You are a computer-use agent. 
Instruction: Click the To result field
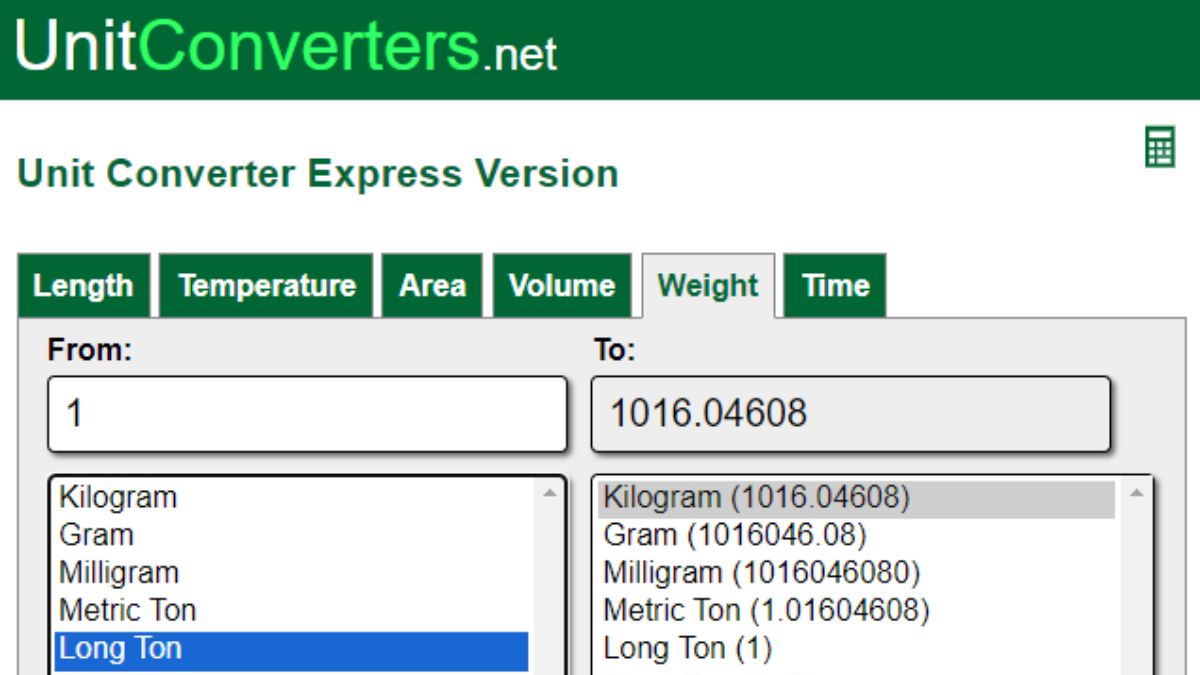(x=850, y=414)
